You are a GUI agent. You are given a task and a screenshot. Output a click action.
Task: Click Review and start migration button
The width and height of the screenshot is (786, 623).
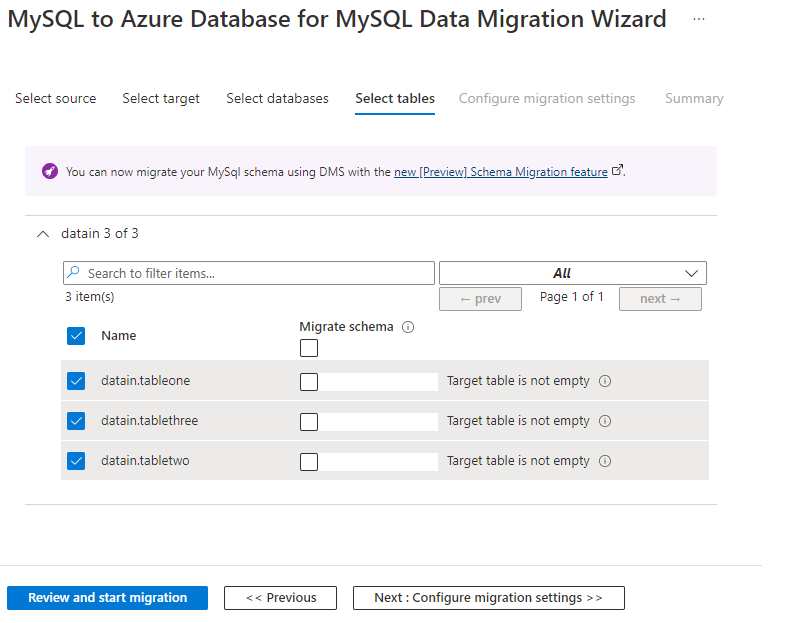coord(107,598)
